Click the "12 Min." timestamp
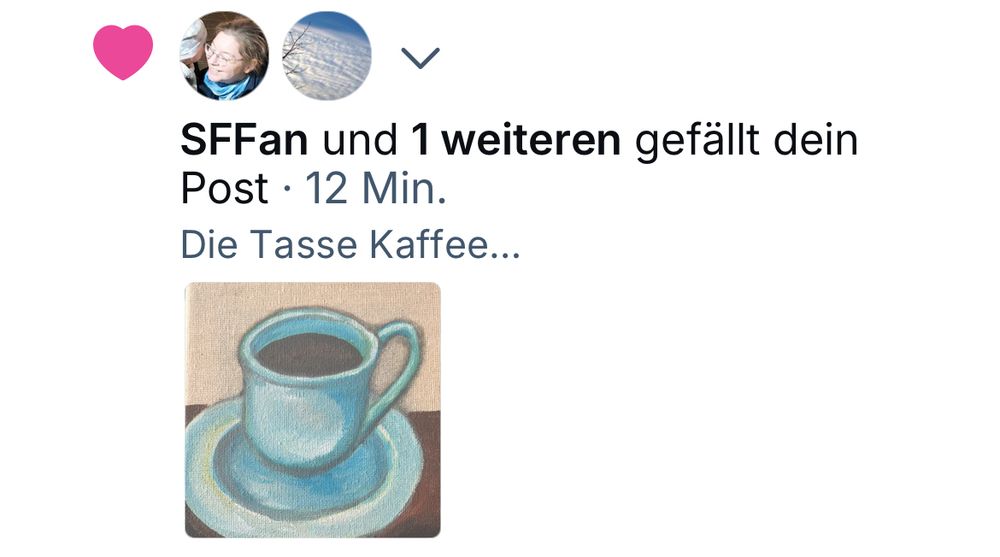Screen dimensions: 1000x557 [x=375, y=188]
